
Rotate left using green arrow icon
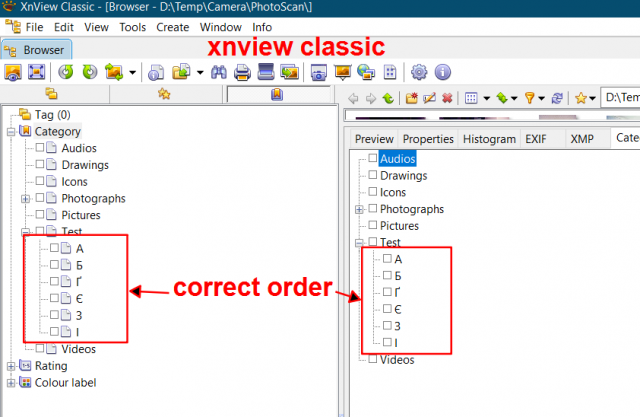pyautogui.click(x=65, y=72)
